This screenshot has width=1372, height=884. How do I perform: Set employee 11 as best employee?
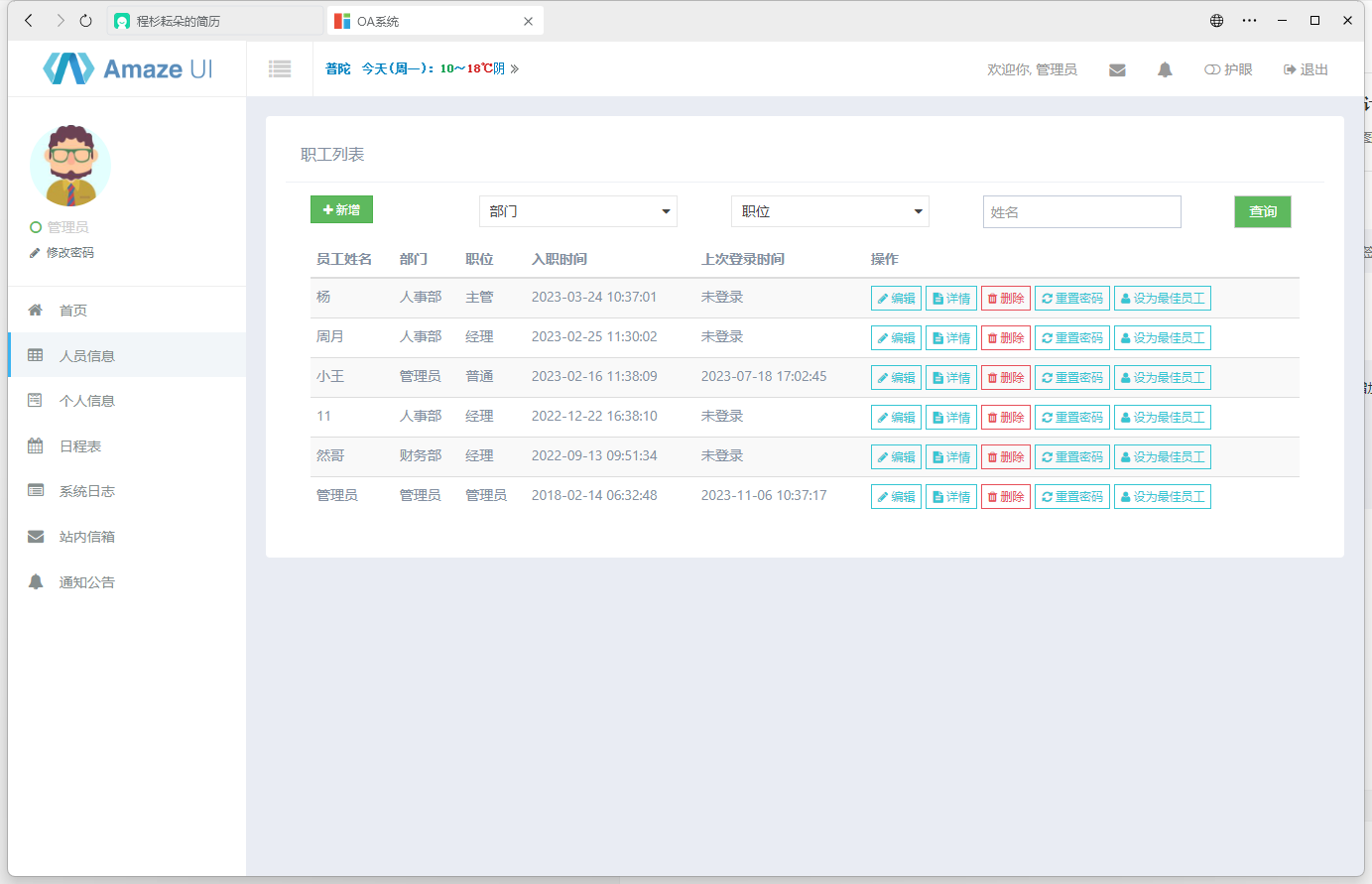(1163, 418)
